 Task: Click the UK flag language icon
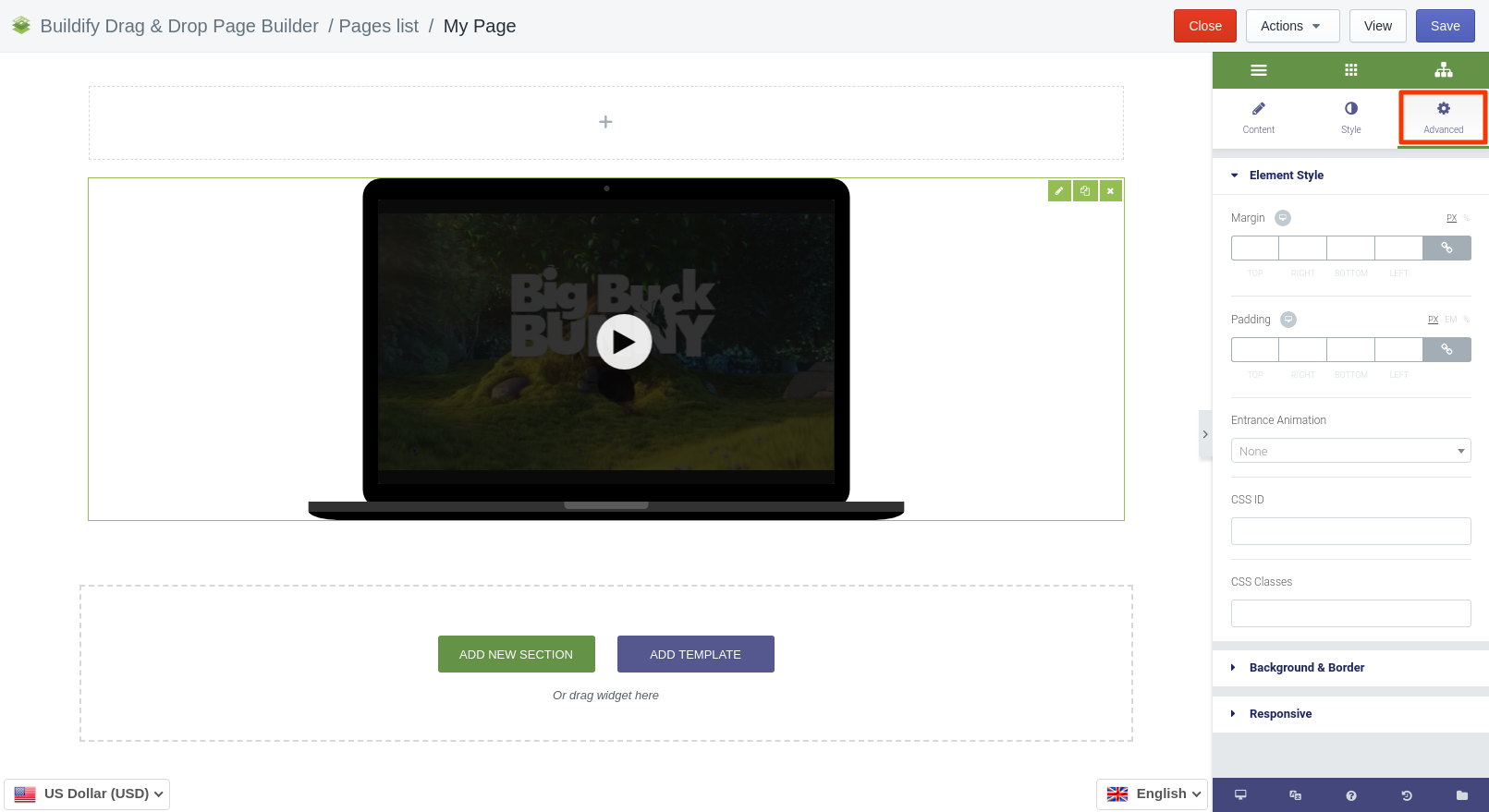click(x=1117, y=794)
